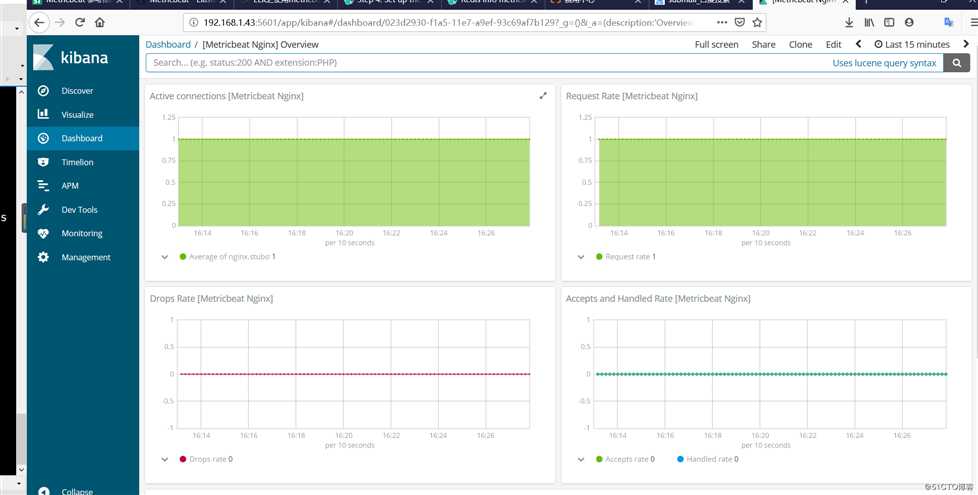Open the Firefox downloads panel
The image size is (978, 495).
849,22
